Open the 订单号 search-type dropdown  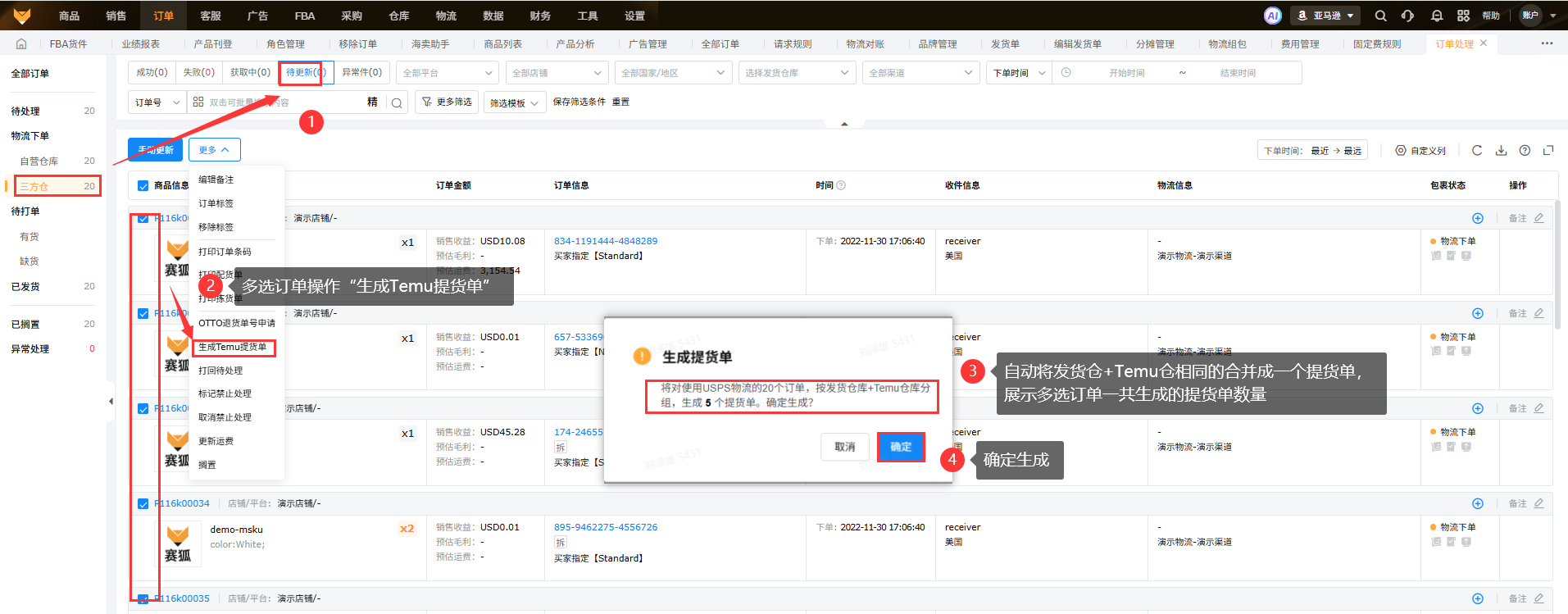(157, 102)
